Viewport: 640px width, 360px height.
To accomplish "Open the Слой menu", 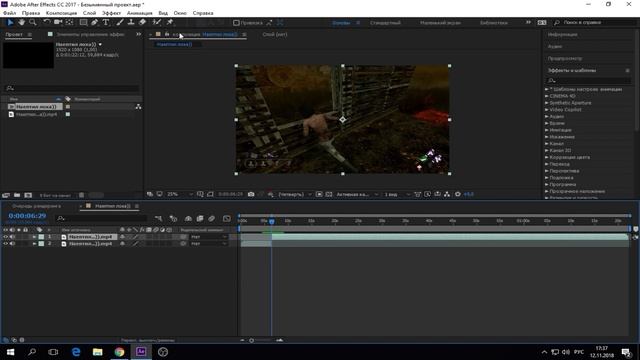I will (89, 13).
